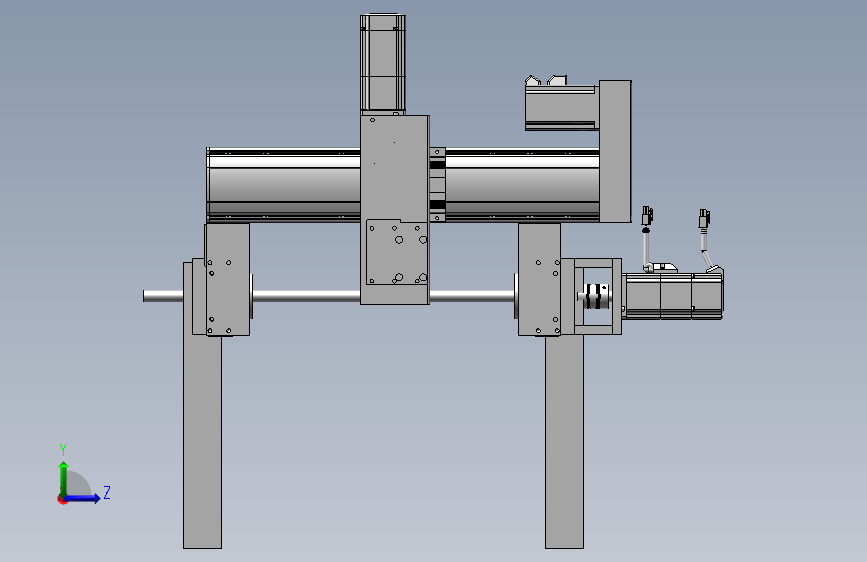
Task: Select the left support leg column
Action: click(x=202, y=440)
